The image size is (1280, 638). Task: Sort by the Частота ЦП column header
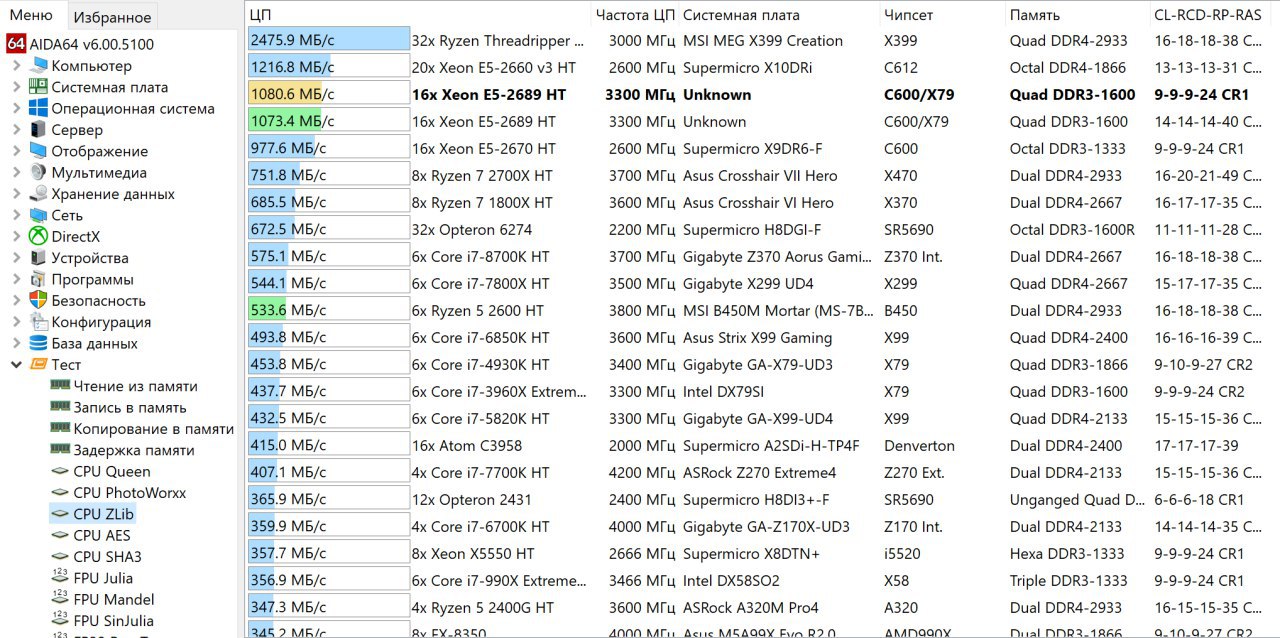634,15
